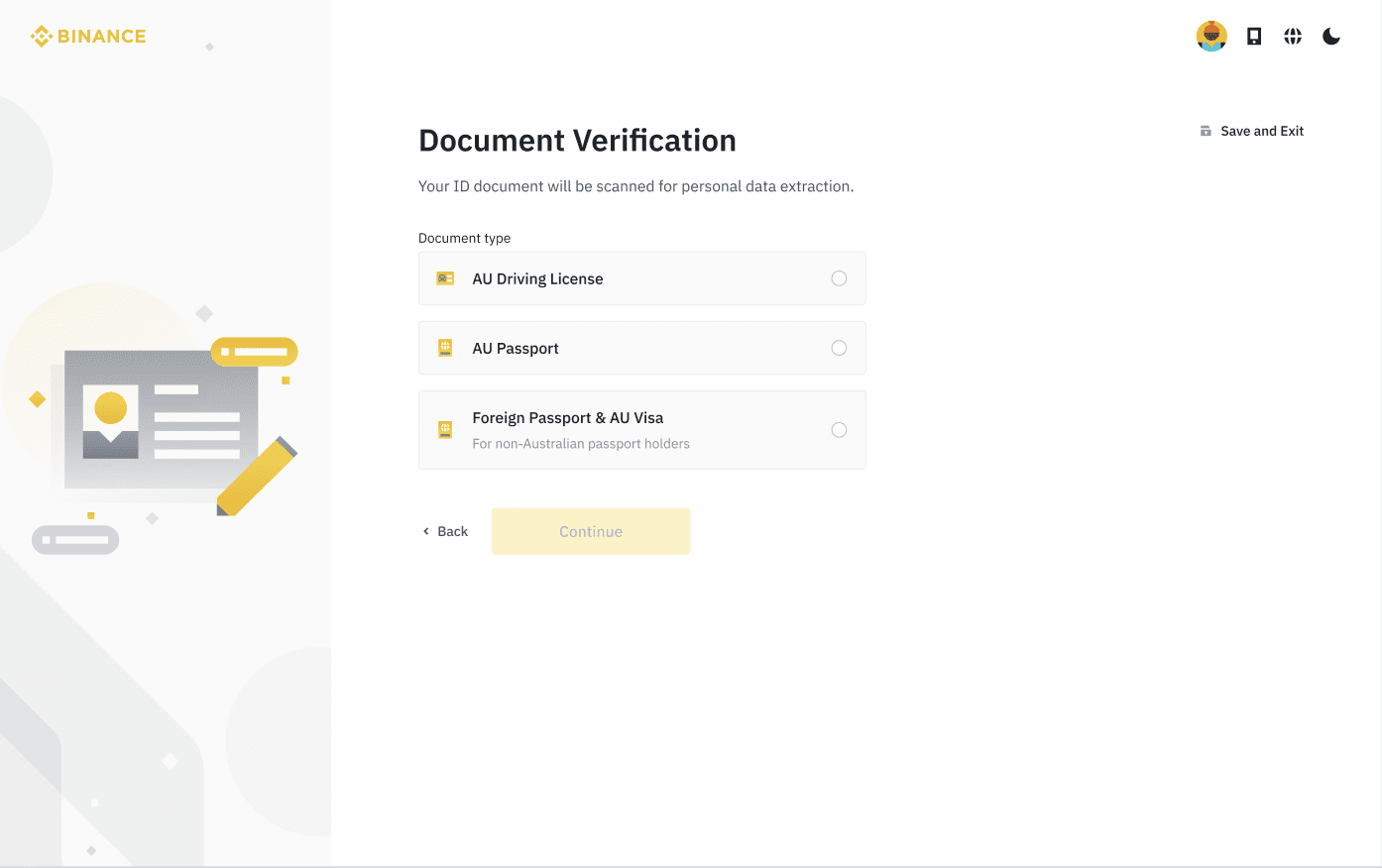Click the Save and Exit link
Image resolution: width=1382 pixels, height=868 pixels.
pos(1252,131)
